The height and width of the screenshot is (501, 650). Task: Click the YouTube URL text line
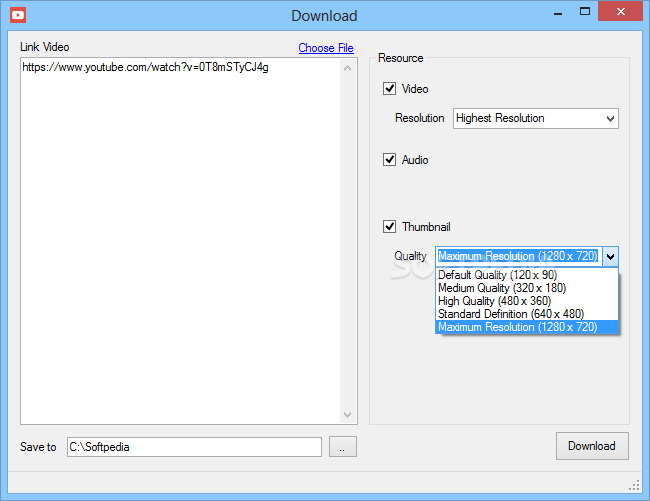coord(146,67)
